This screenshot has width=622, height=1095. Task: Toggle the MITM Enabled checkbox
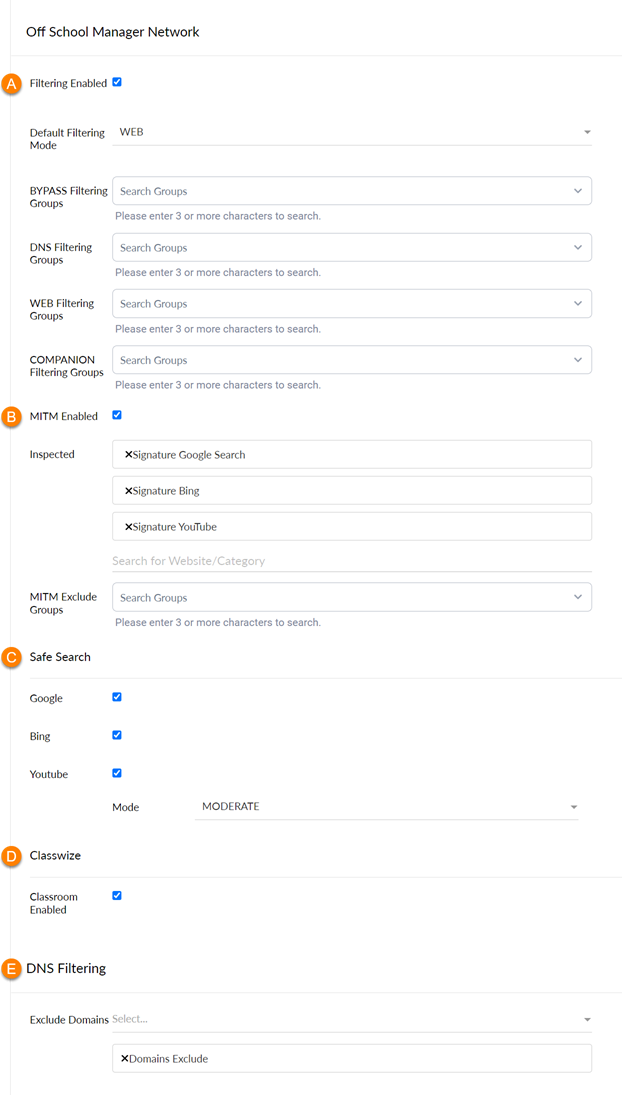tap(117, 415)
